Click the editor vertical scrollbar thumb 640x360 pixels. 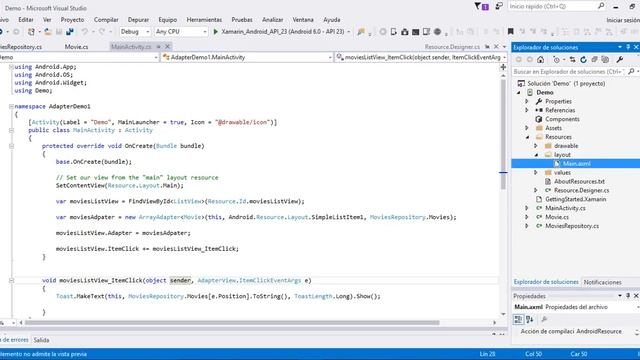[503, 135]
